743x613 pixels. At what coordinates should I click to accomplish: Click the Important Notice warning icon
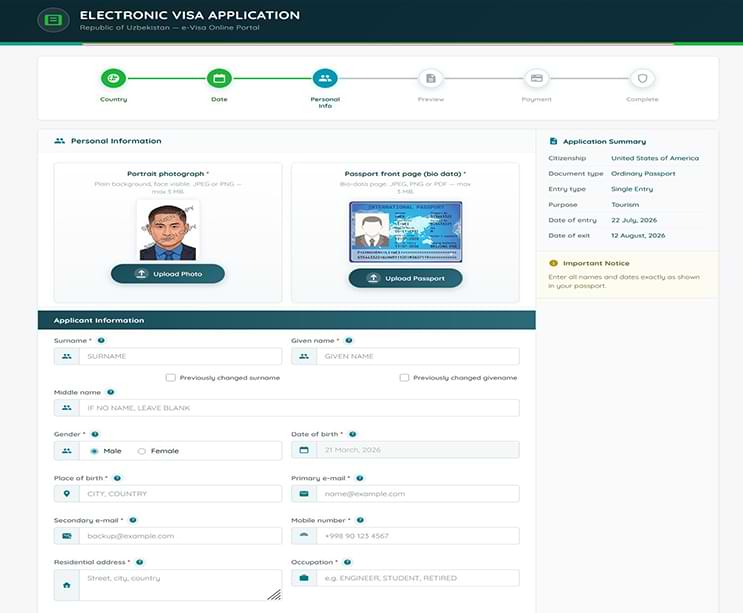point(553,263)
